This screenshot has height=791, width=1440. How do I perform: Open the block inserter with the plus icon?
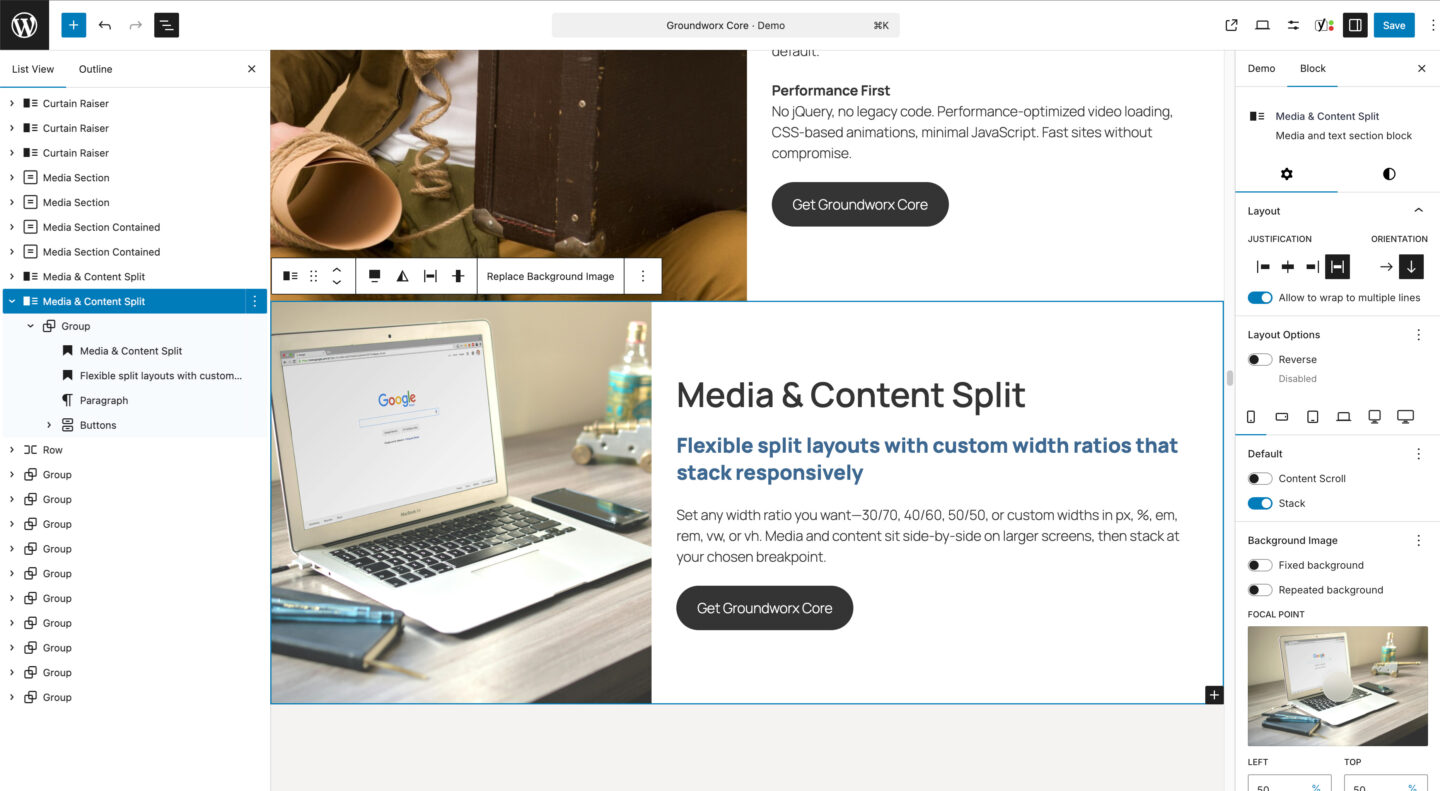pyautogui.click(x=73, y=24)
